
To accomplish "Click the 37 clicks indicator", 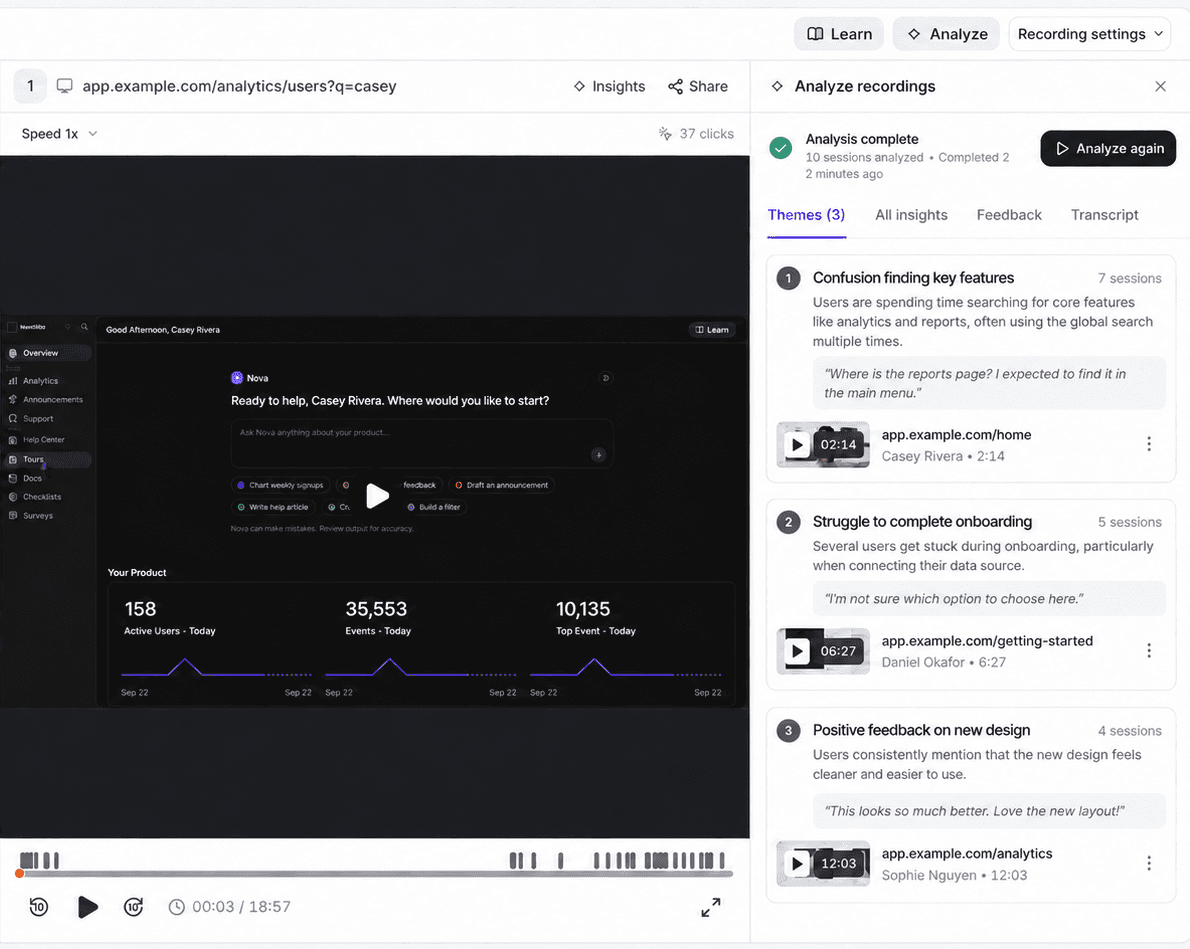I will pos(696,134).
